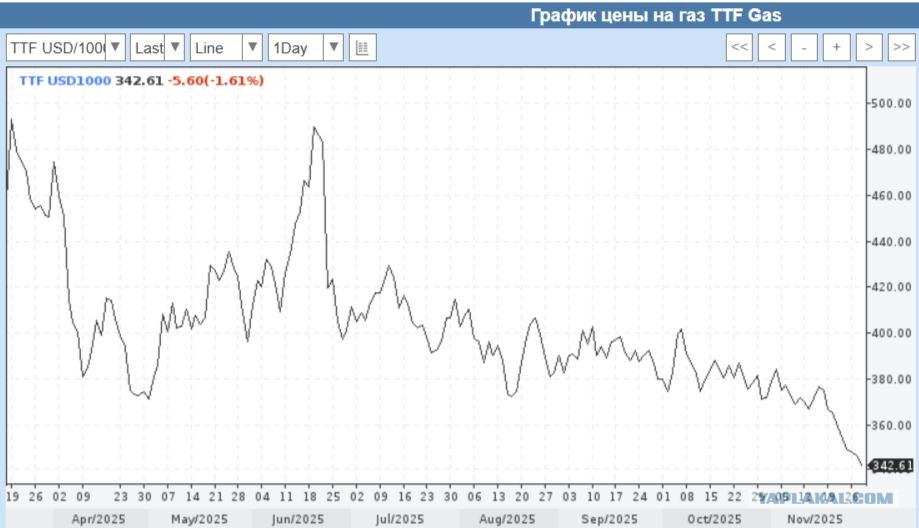Viewport: 919px width, 528px height.
Task: Click the Aug/2025 month label
Action: click(507, 519)
